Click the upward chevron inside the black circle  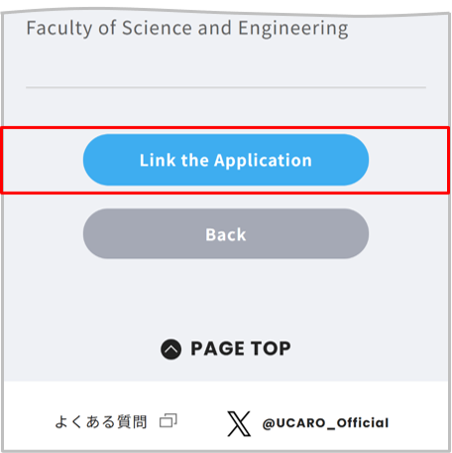click(171, 349)
